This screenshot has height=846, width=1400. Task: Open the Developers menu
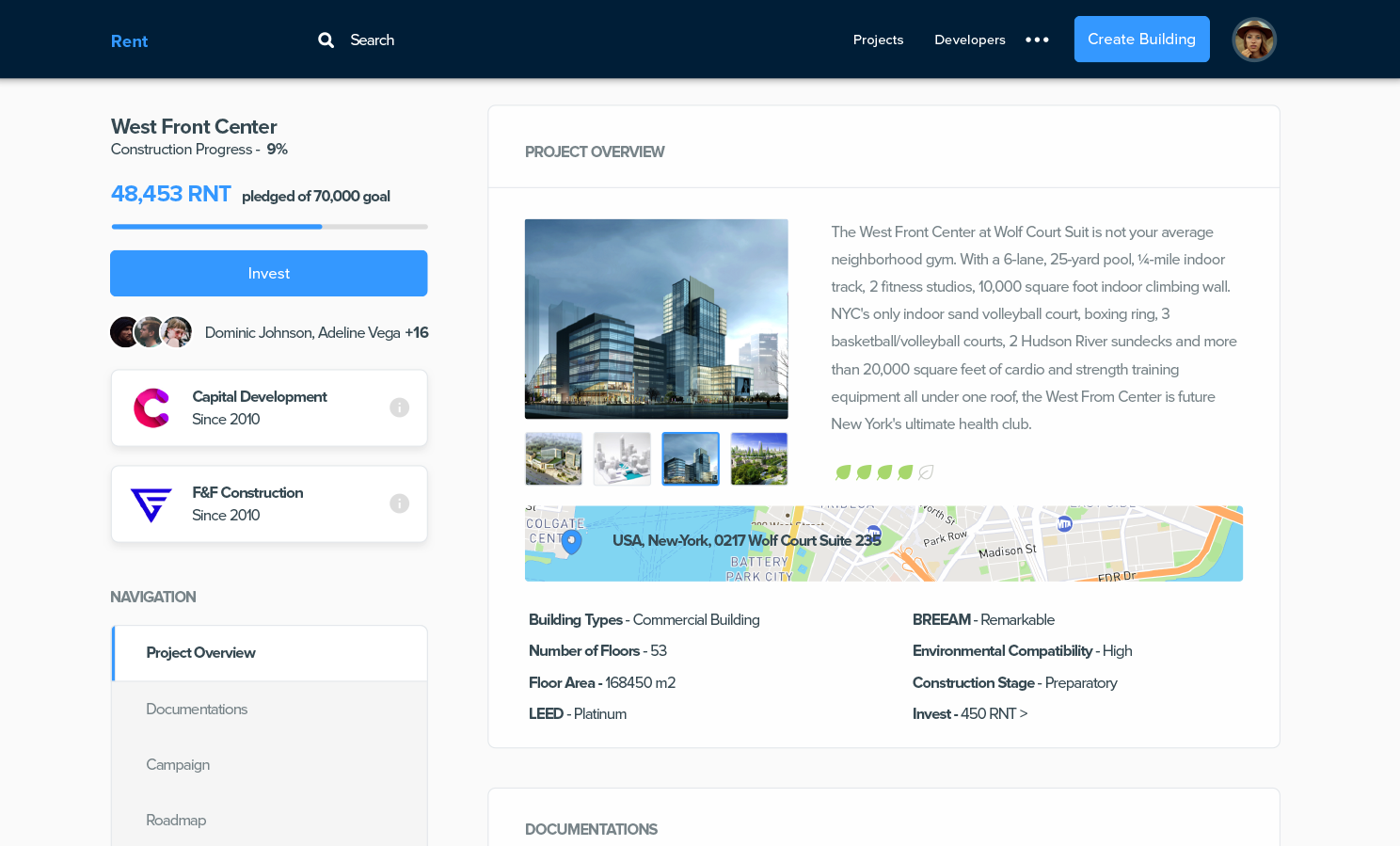(970, 40)
